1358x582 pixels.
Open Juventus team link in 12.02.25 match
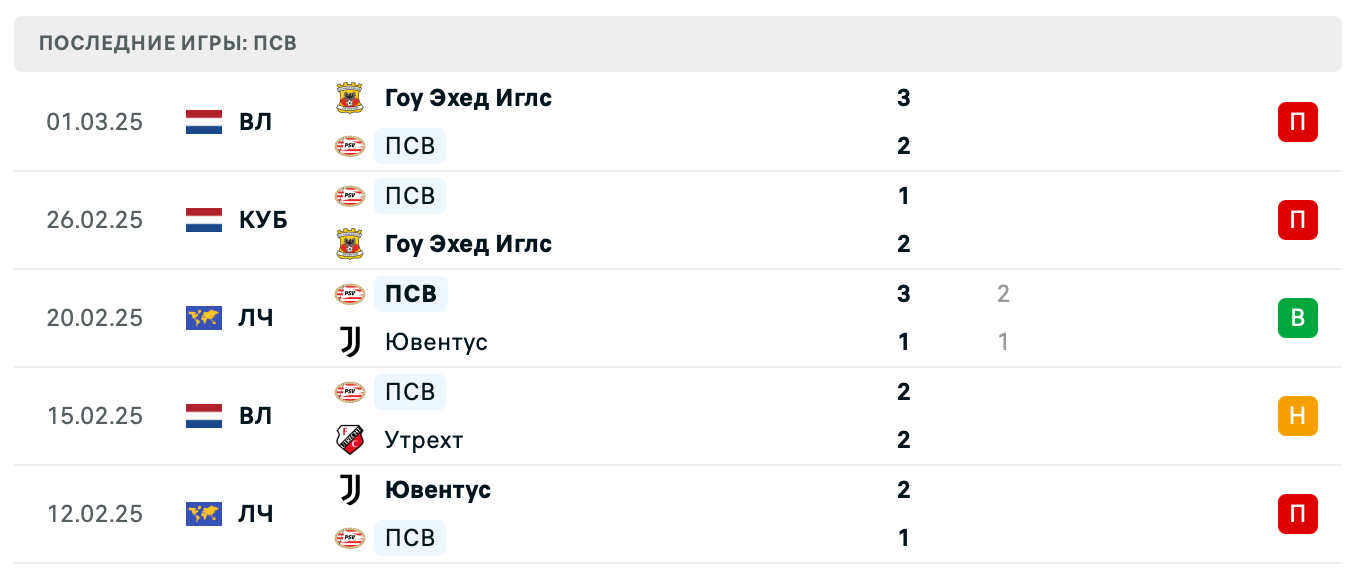[438, 490]
